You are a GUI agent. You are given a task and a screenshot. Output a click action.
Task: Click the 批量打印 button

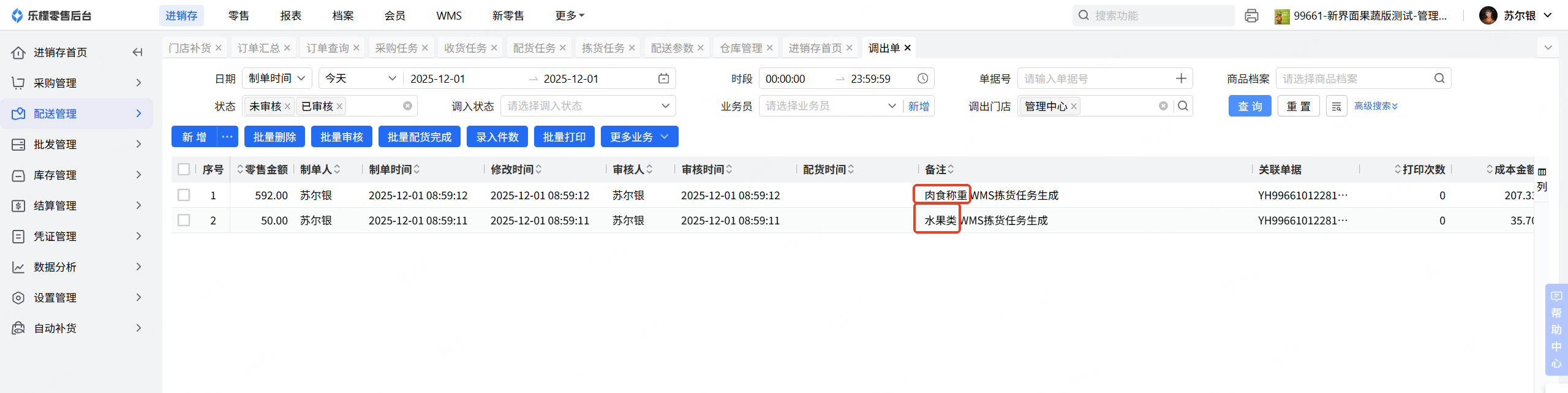(x=564, y=137)
